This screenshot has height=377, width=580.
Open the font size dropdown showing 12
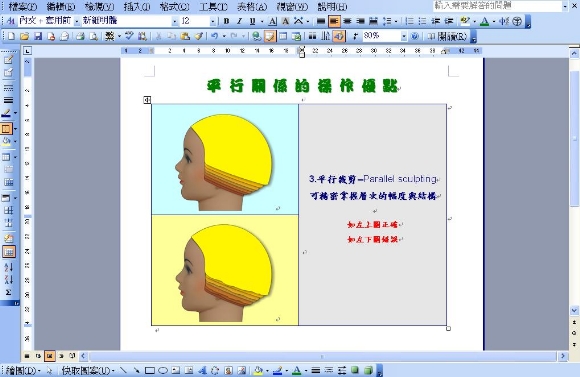coord(213,21)
